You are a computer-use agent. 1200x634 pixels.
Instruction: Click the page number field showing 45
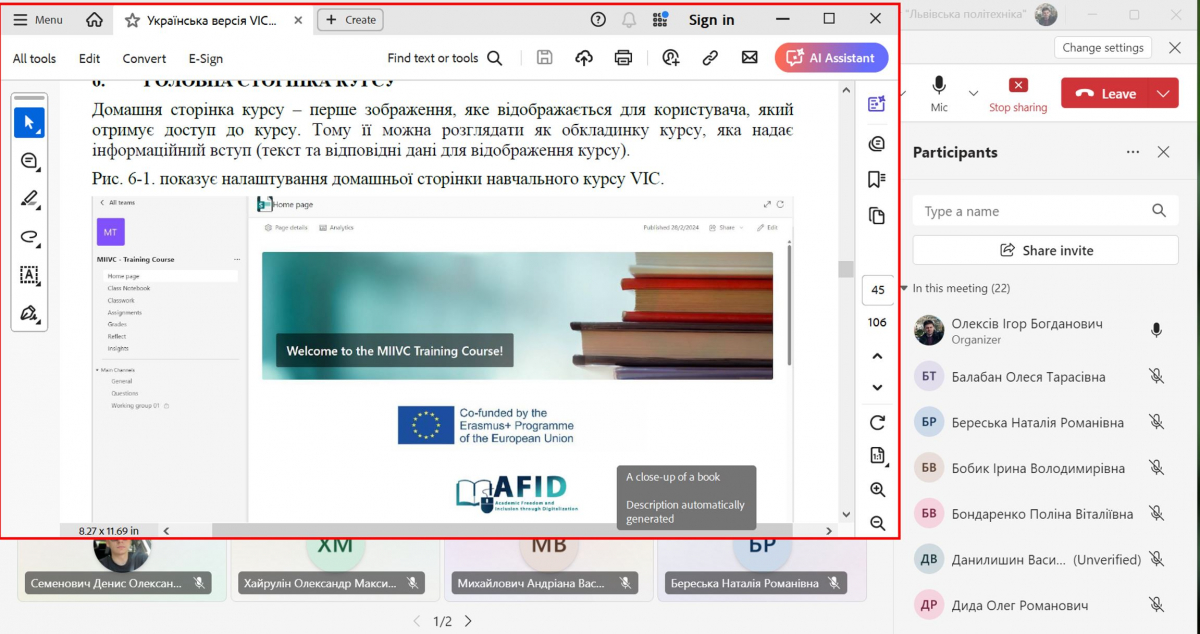point(877,290)
